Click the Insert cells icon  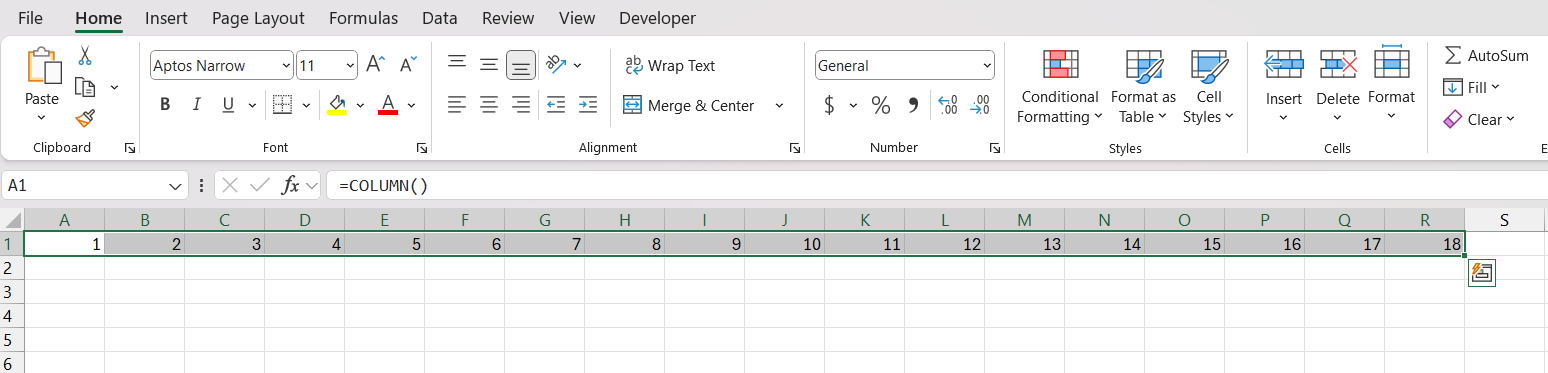[x=1284, y=64]
